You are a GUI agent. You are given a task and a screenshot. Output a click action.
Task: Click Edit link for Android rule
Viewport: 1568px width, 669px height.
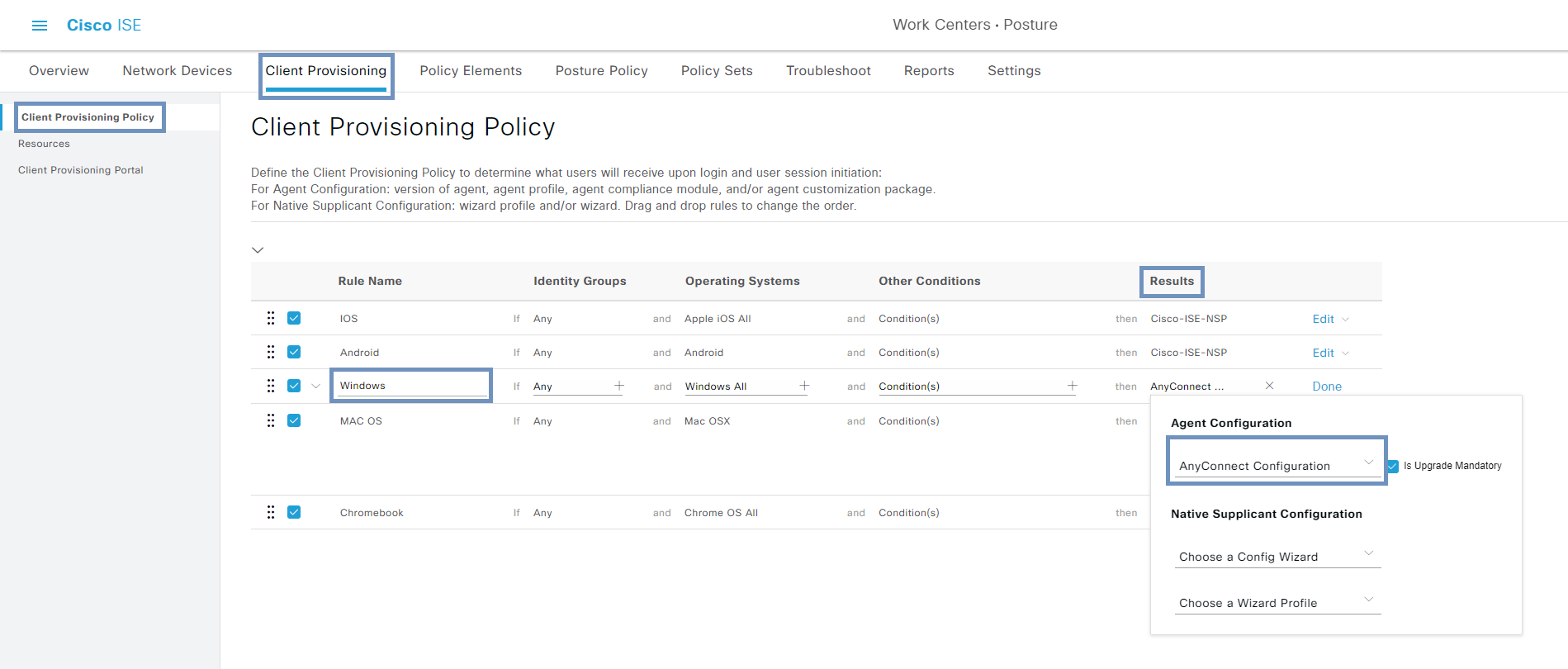(1324, 353)
